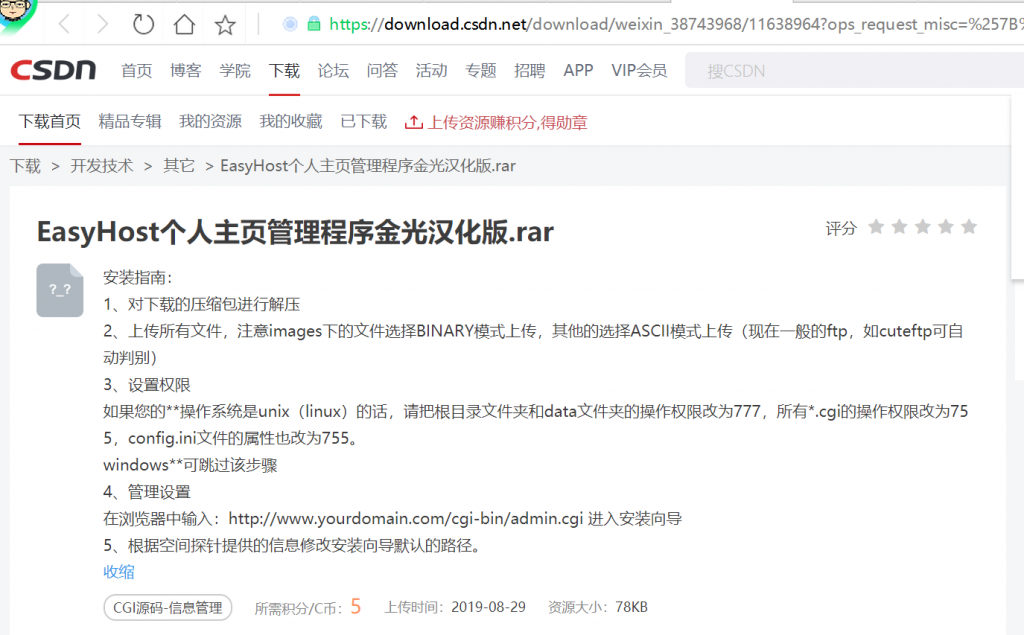Viewport: 1024px width, 635px height.
Task: Collapse description via 收缩 link
Action: (x=119, y=572)
